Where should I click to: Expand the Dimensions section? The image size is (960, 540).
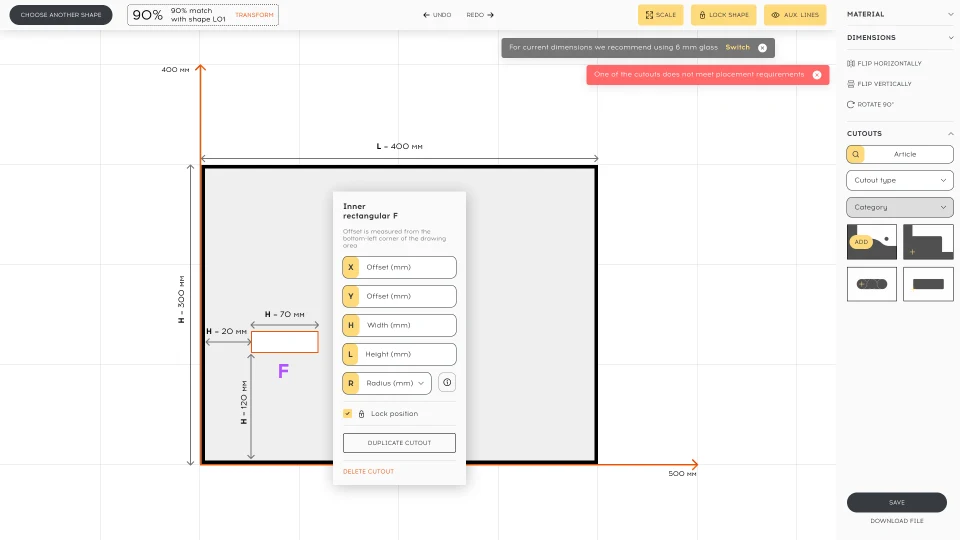[900, 37]
